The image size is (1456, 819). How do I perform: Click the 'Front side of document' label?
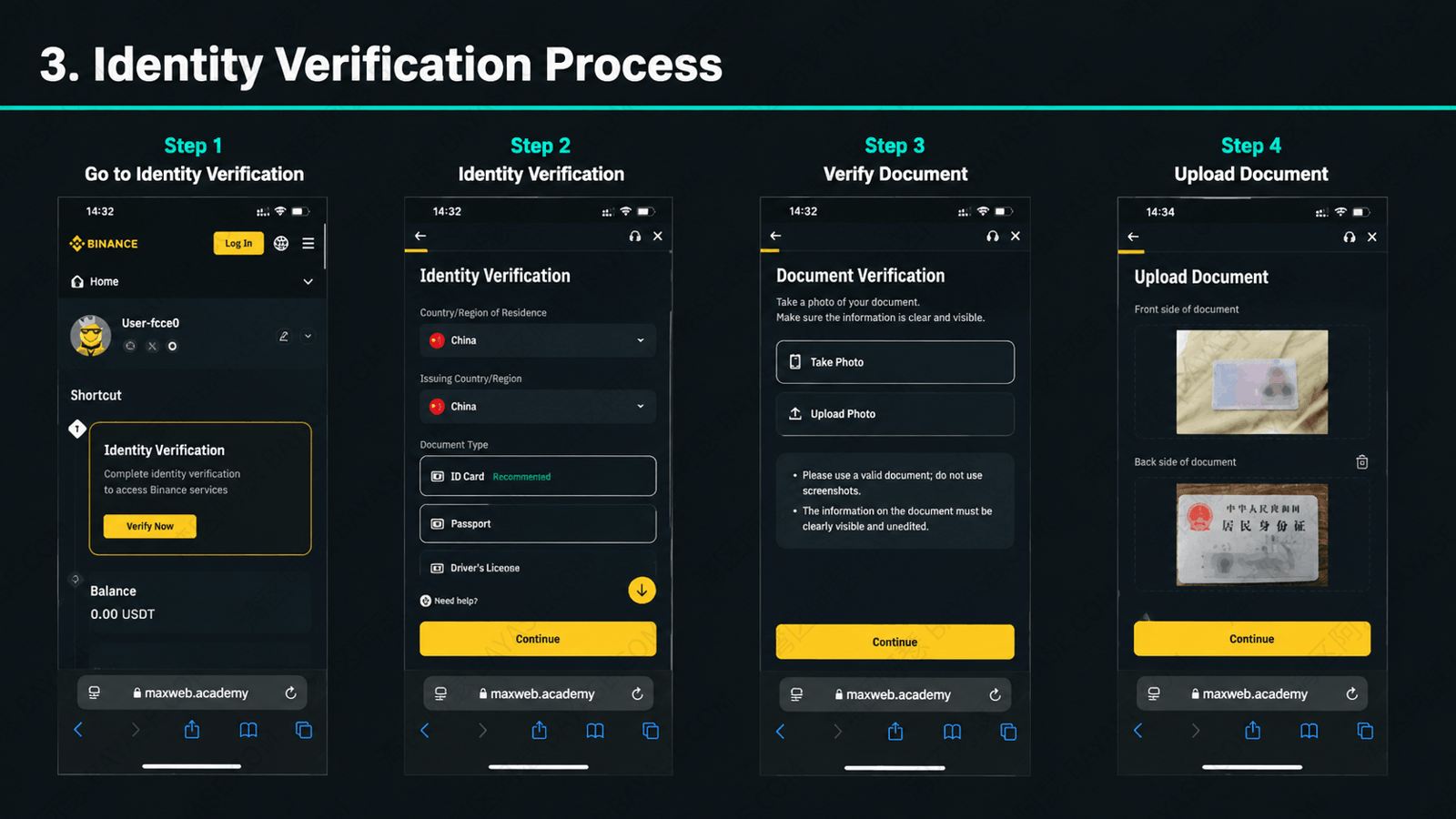tap(1187, 309)
